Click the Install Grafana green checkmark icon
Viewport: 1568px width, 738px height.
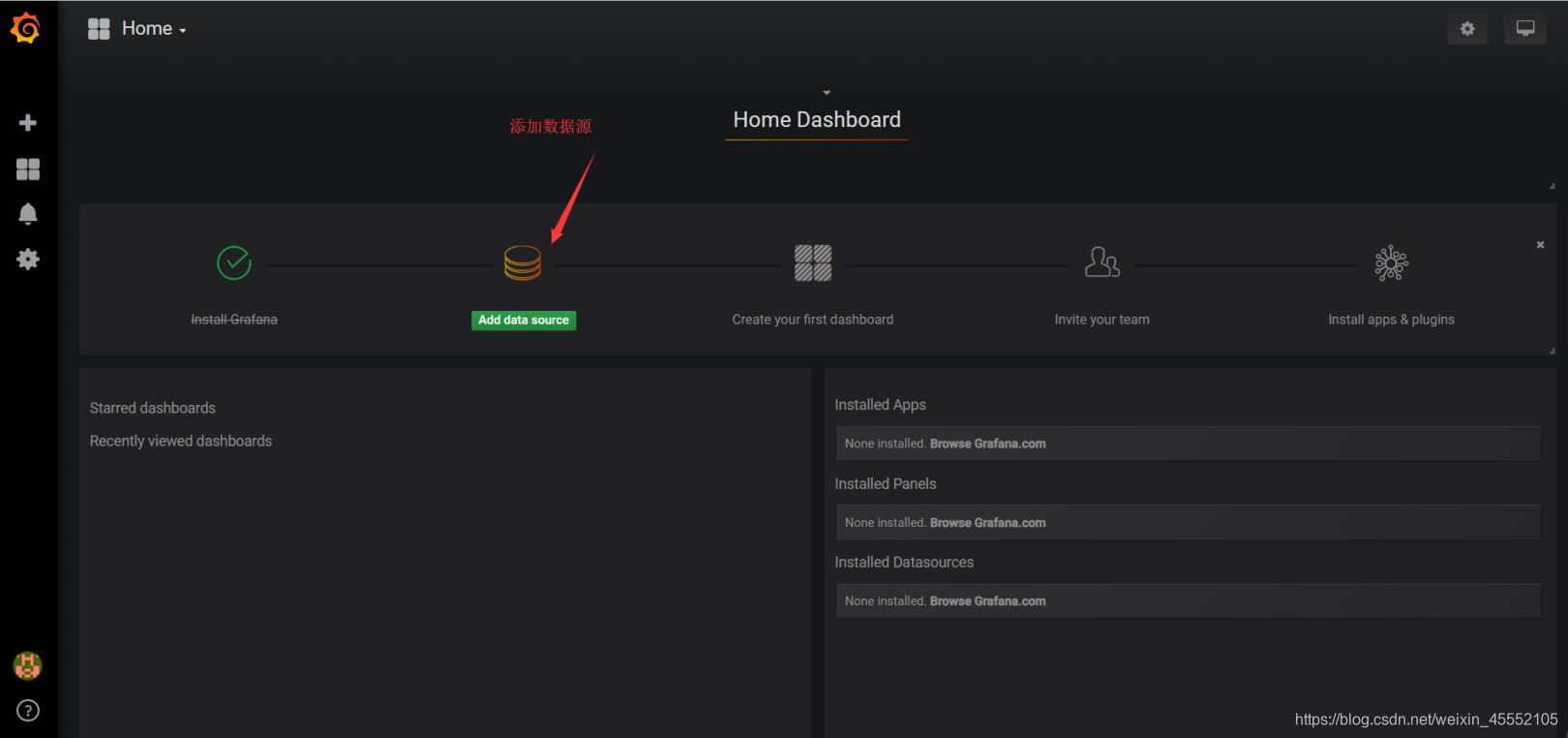(234, 262)
